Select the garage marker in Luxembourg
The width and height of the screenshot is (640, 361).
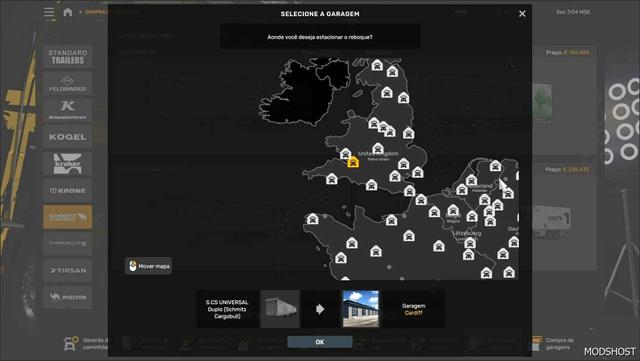coord(470,243)
